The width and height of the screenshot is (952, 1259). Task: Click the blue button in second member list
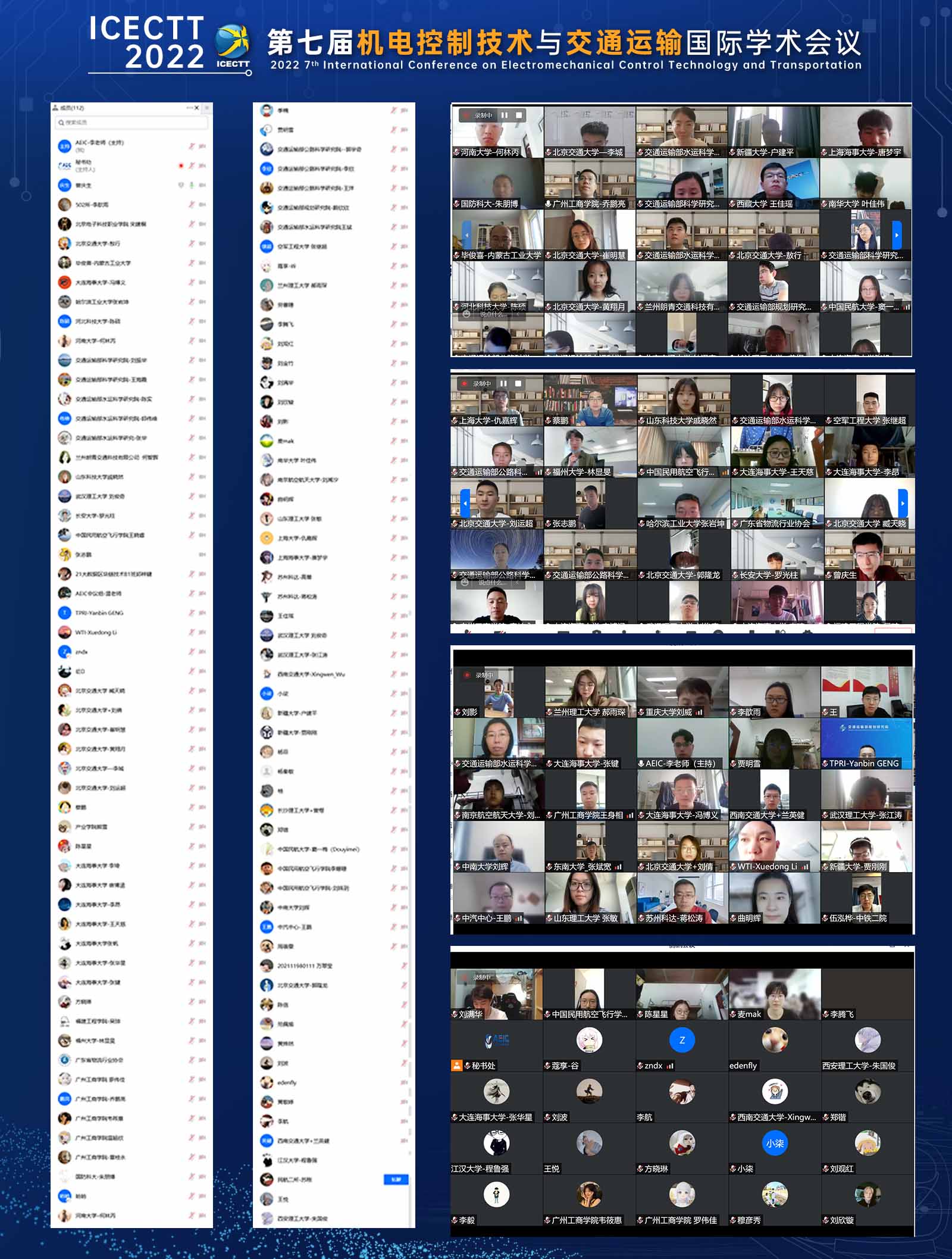pos(396,1179)
